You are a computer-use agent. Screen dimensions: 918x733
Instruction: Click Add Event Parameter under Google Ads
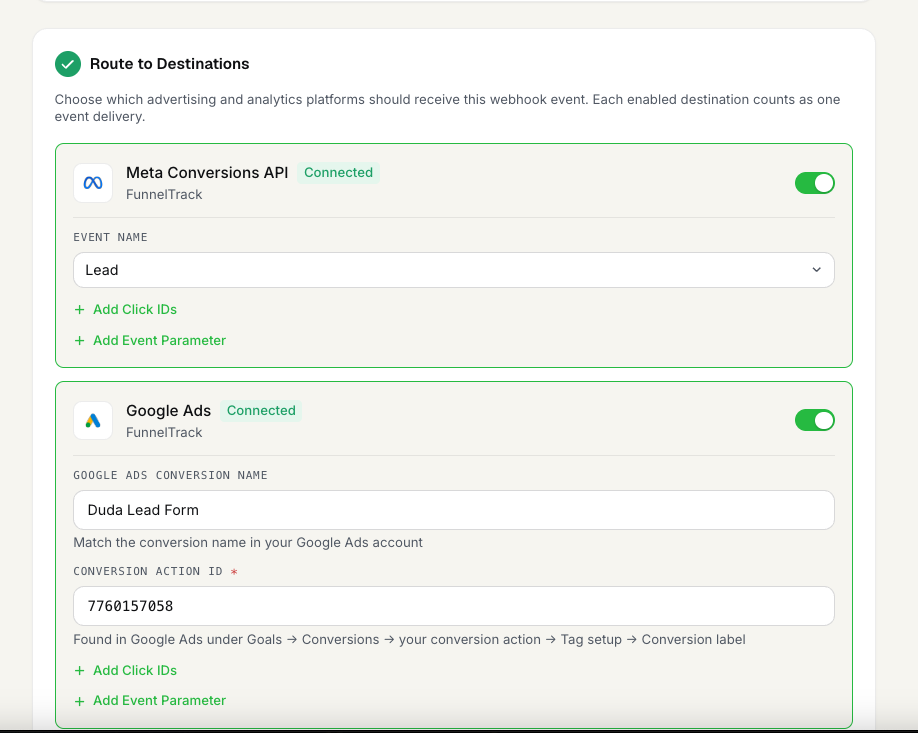(159, 701)
